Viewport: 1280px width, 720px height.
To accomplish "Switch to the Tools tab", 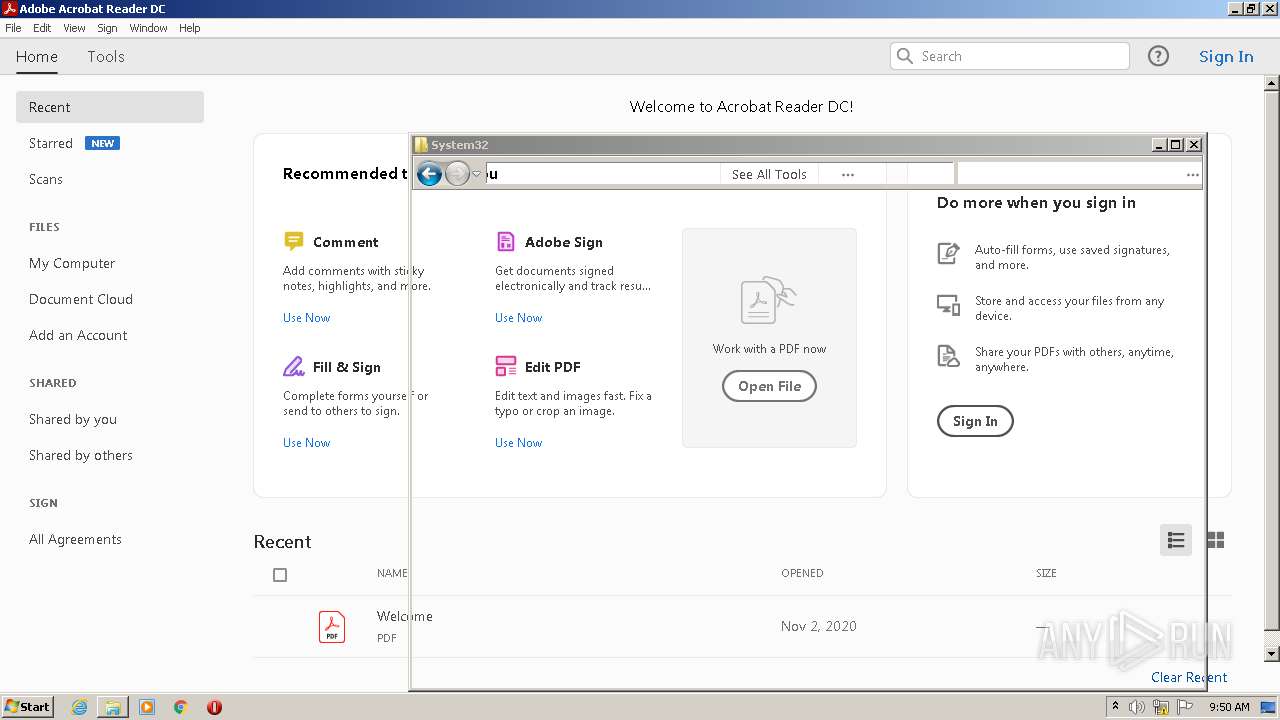I will 106,56.
